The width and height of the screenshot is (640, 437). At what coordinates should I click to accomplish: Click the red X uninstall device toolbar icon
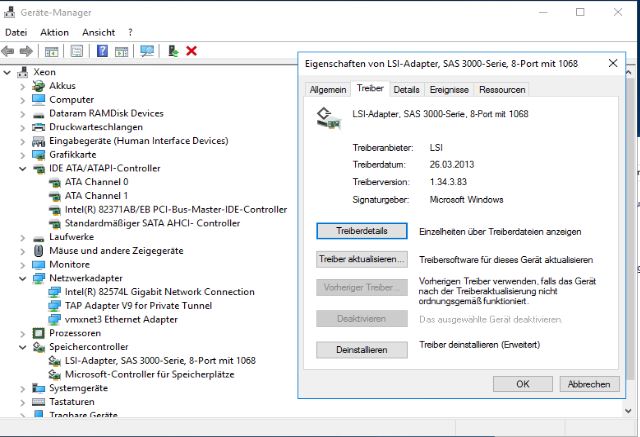191,51
